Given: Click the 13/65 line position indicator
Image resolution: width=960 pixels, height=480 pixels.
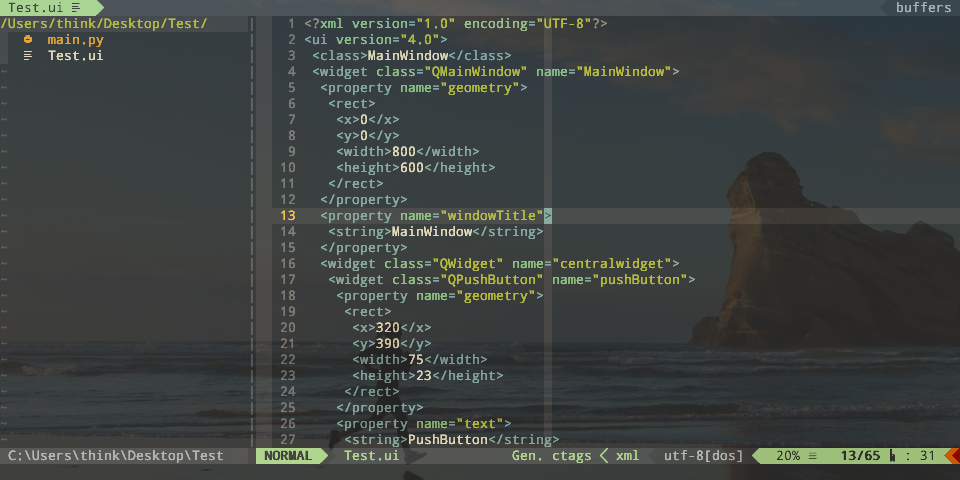Looking at the screenshot, I should point(860,456).
